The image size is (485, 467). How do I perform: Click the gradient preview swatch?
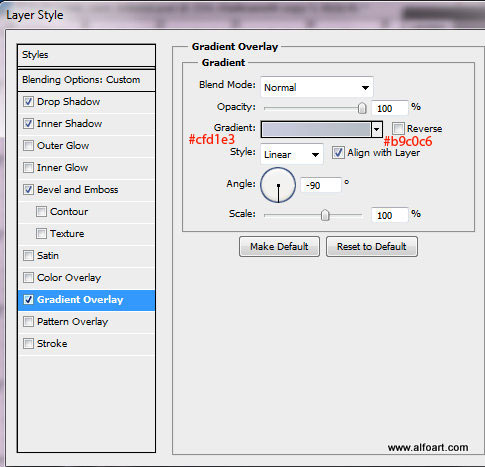point(316,129)
